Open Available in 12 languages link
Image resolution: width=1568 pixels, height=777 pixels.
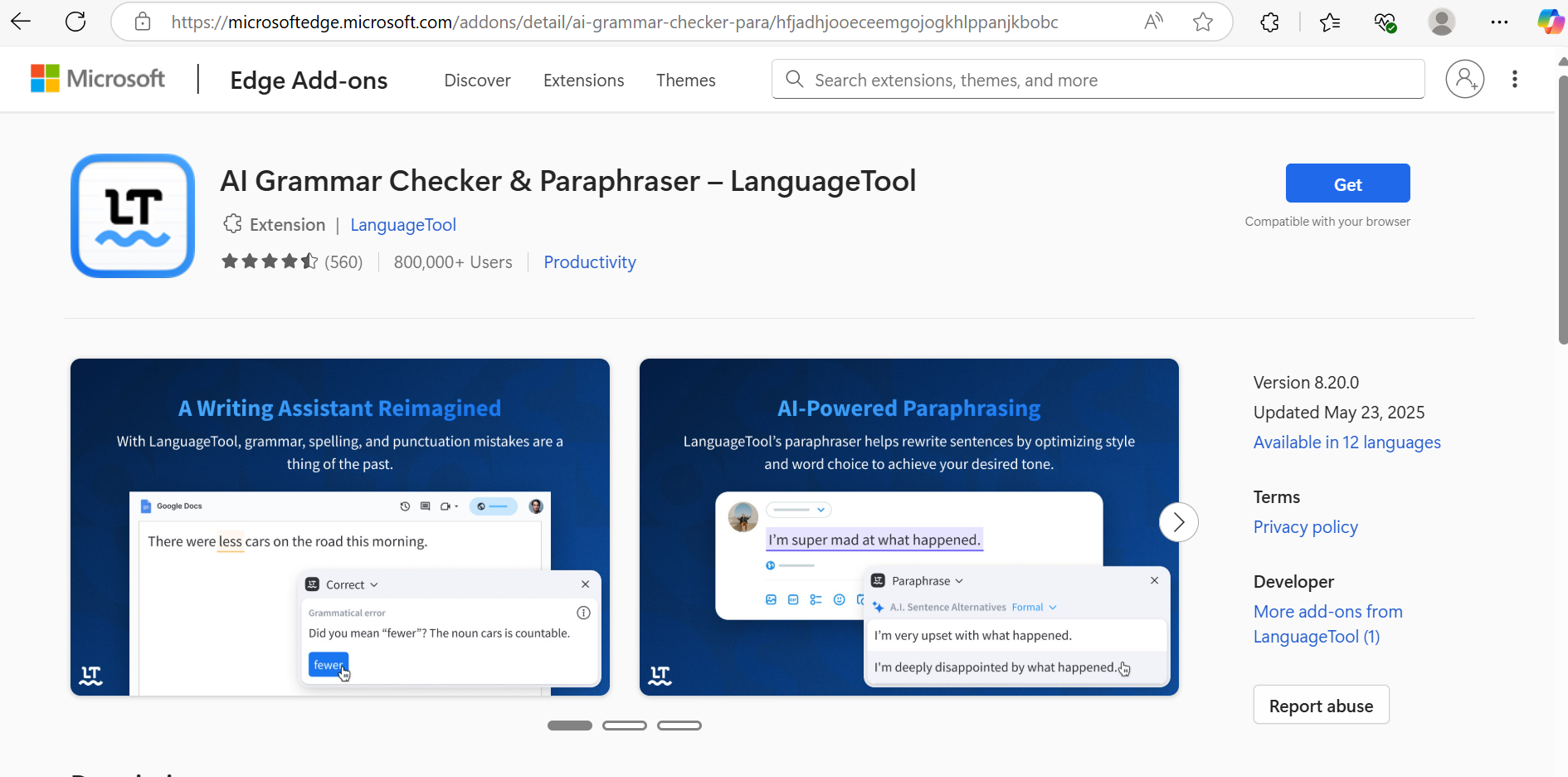point(1346,442)
